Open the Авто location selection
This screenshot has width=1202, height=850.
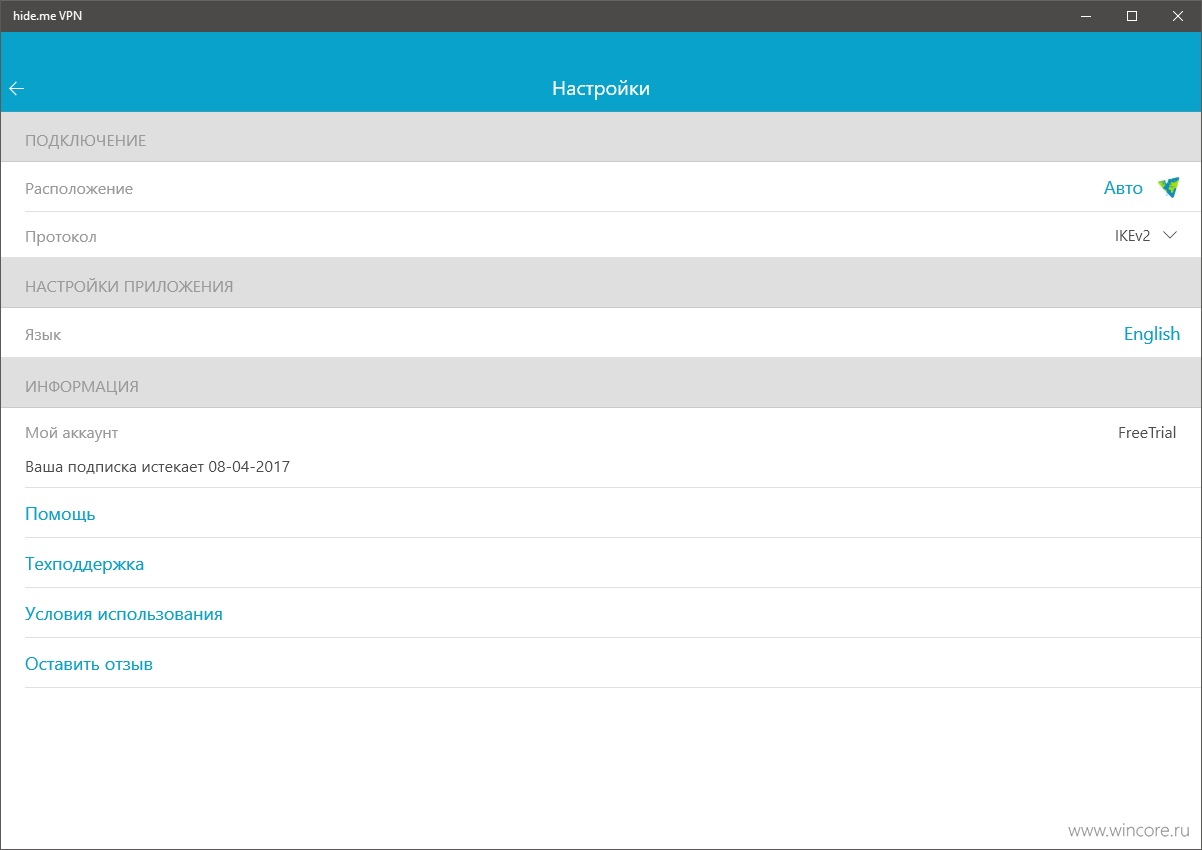(x=1123, y=188)
